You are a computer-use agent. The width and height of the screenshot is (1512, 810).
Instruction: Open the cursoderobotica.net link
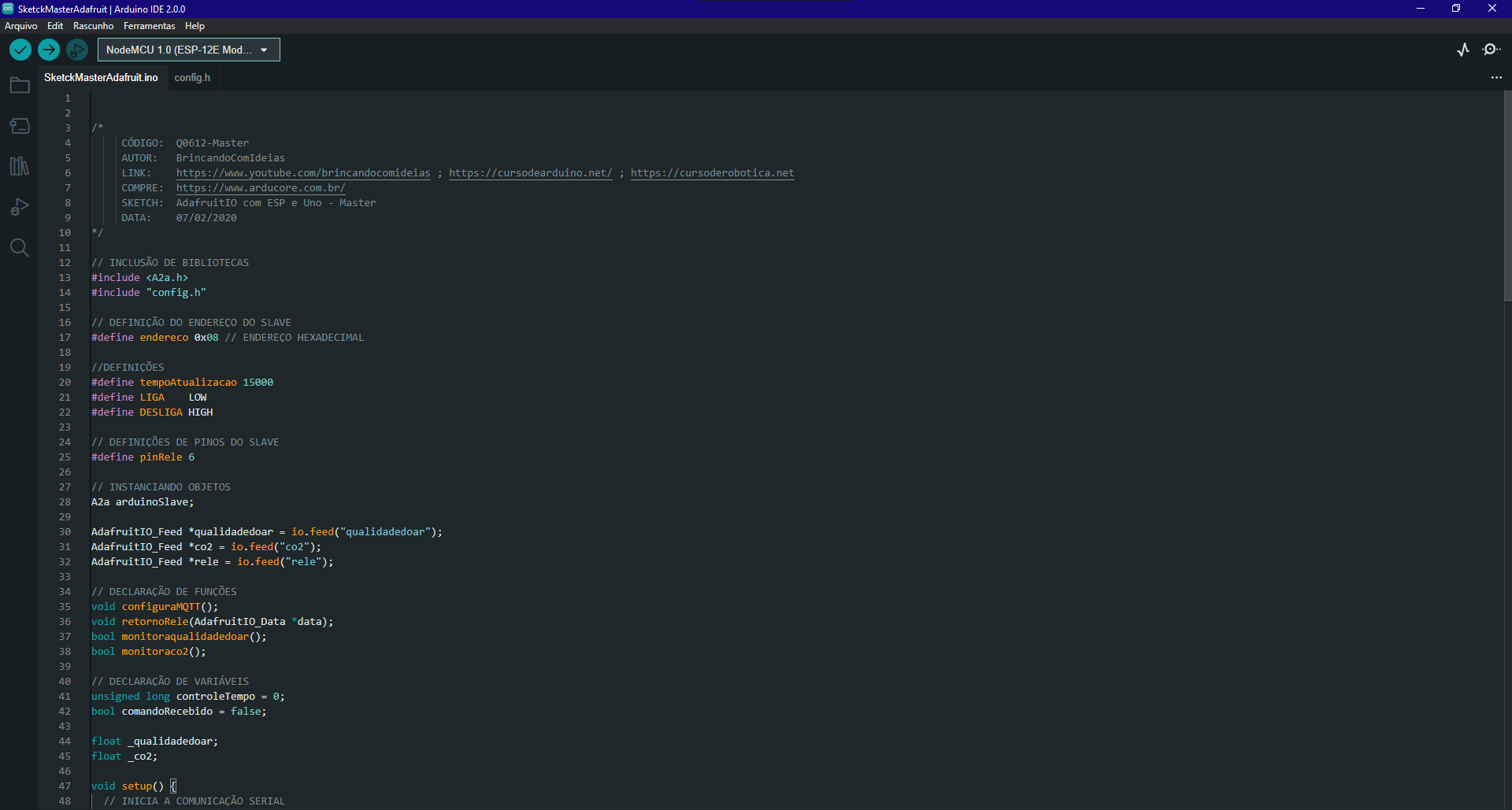[713, 173]
